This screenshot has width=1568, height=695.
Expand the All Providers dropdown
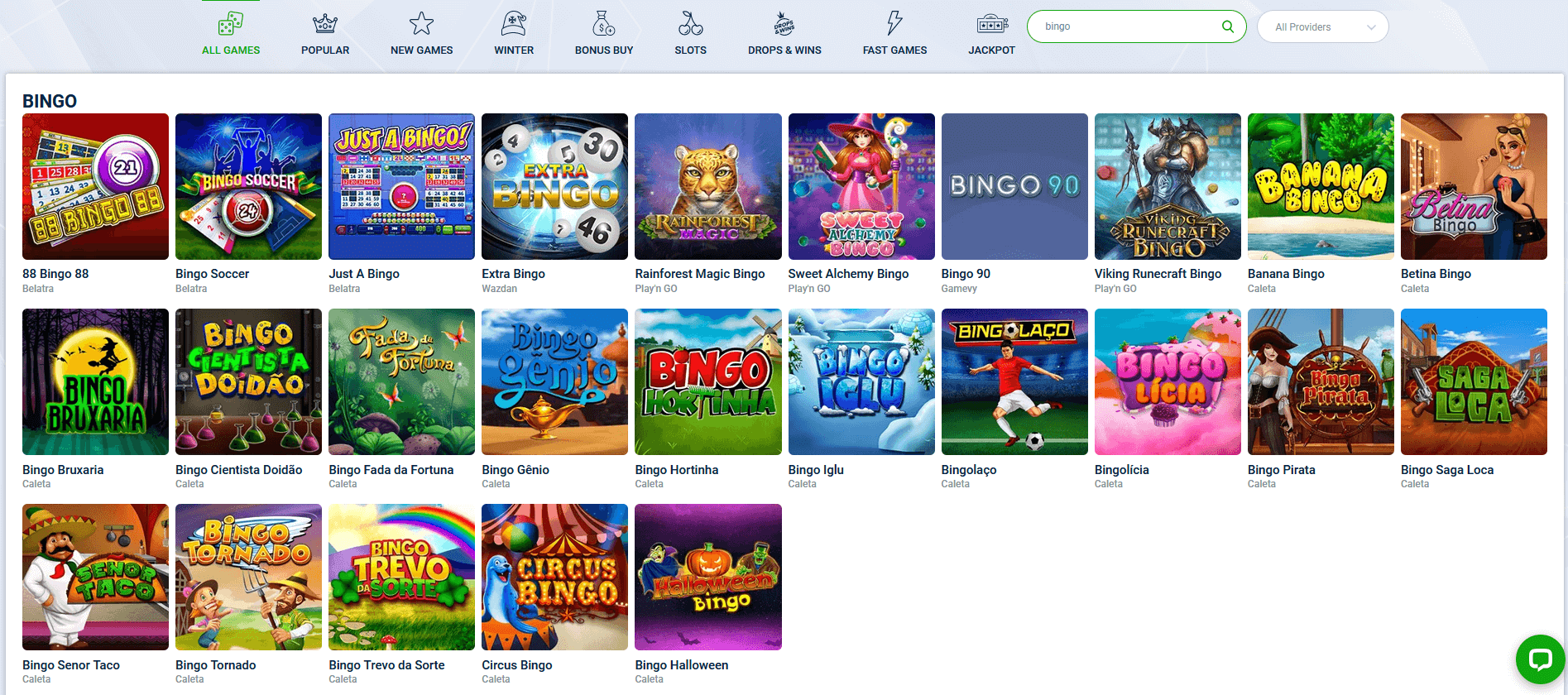[x=1322, y=26]
